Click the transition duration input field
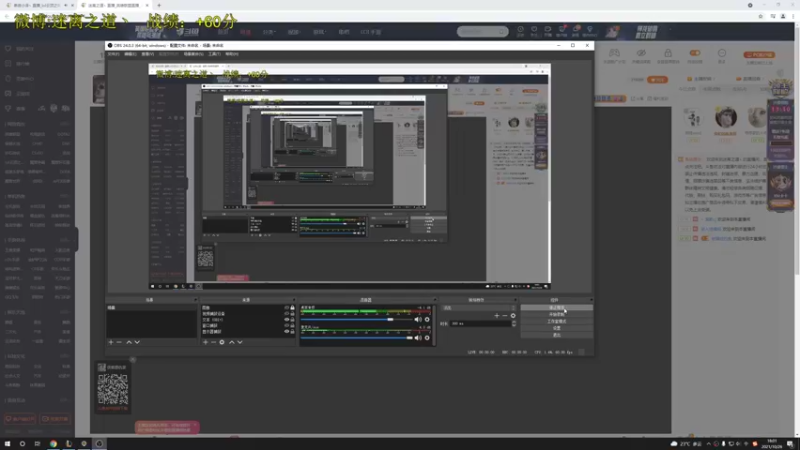 (481, 323)
